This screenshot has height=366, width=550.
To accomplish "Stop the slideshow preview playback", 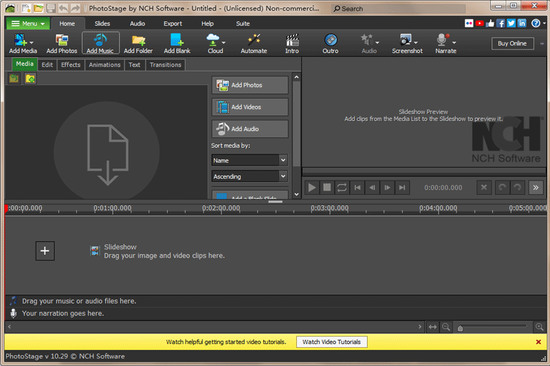I will [327, 187].
